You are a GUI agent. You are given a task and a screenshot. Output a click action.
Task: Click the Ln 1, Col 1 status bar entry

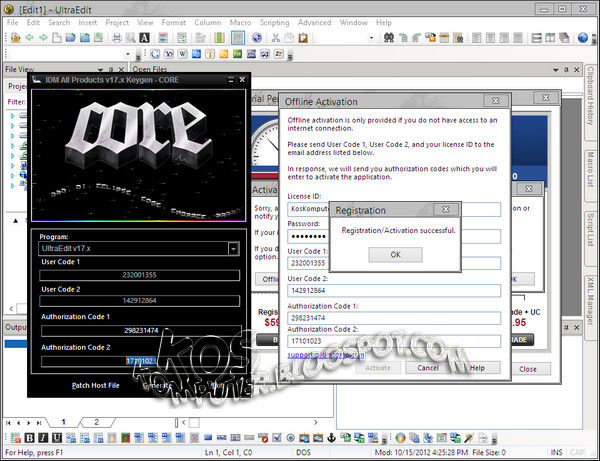pyautogui.click(x=228, y=452)
